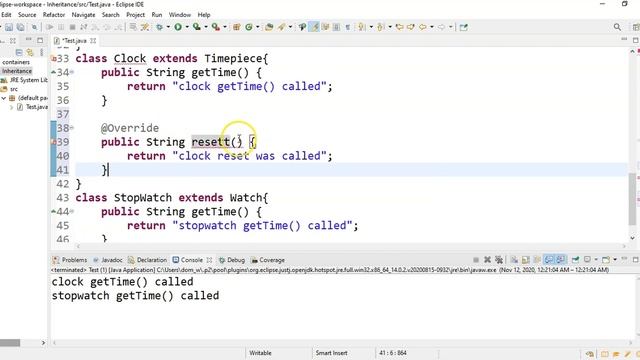Screen dimensions: 640x360
Task: Close the Console view tab
Action: pos(209,260)
